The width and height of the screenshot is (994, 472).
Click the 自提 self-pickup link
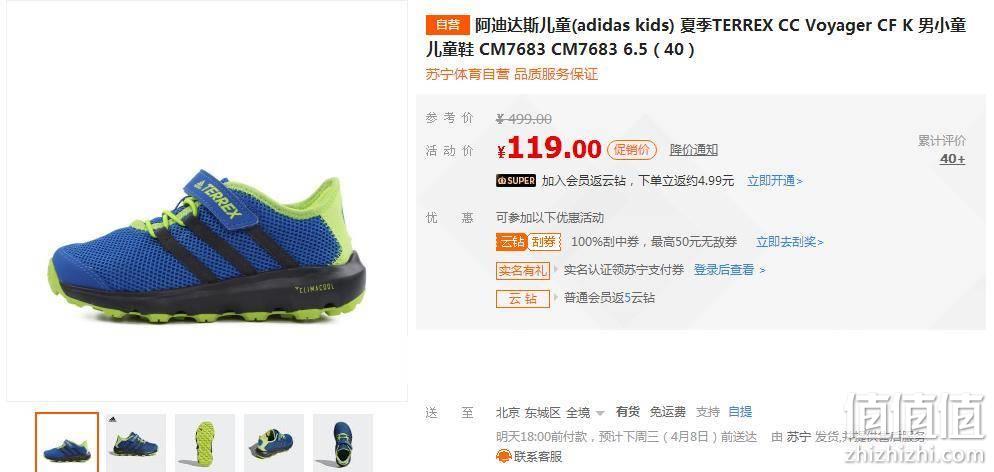click(x=740, y=412)
